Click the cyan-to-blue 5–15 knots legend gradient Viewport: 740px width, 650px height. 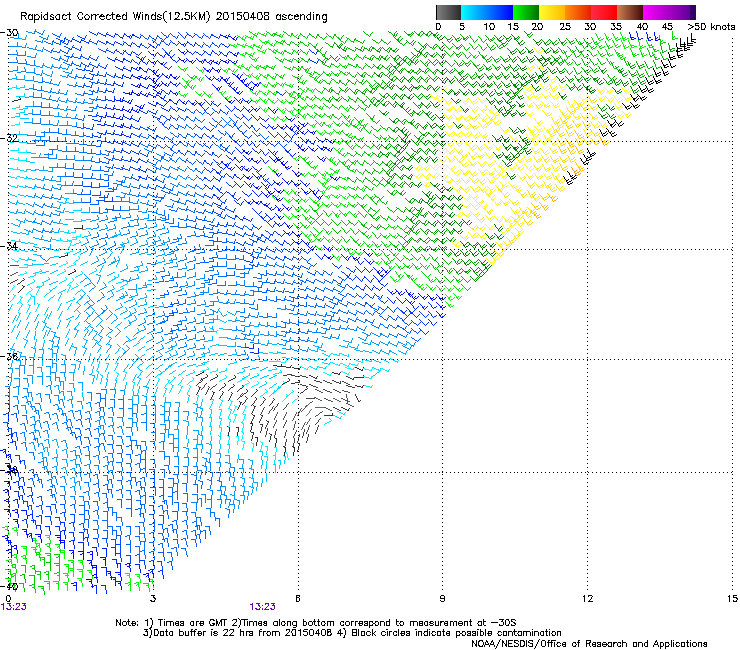click(x=487, y=12)
